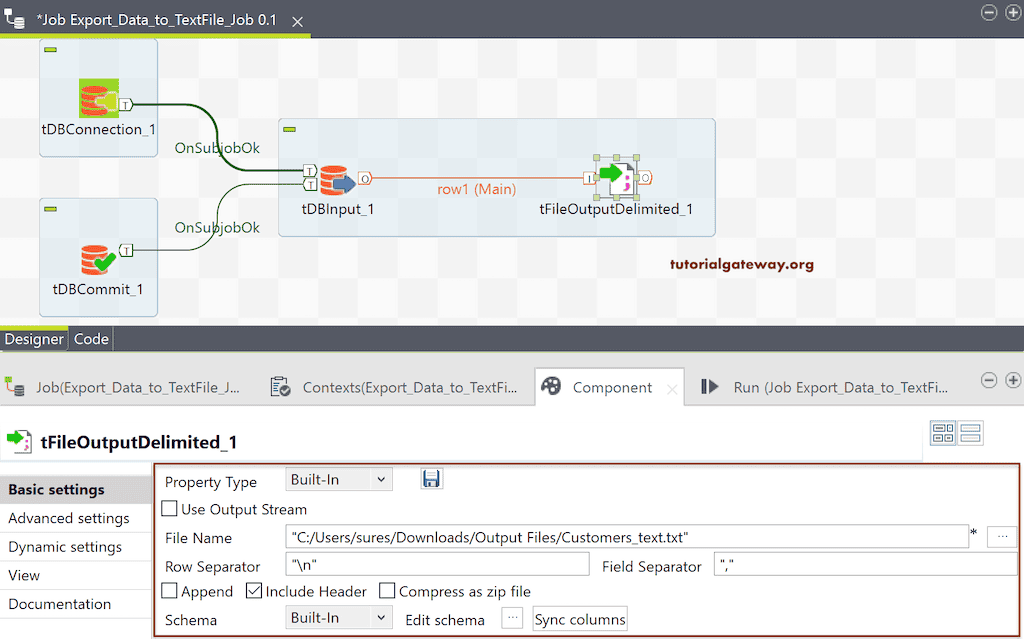Select the Job Export_Data_to_TextFile_Job 0.1 editor tab

(x=156, y=20)
